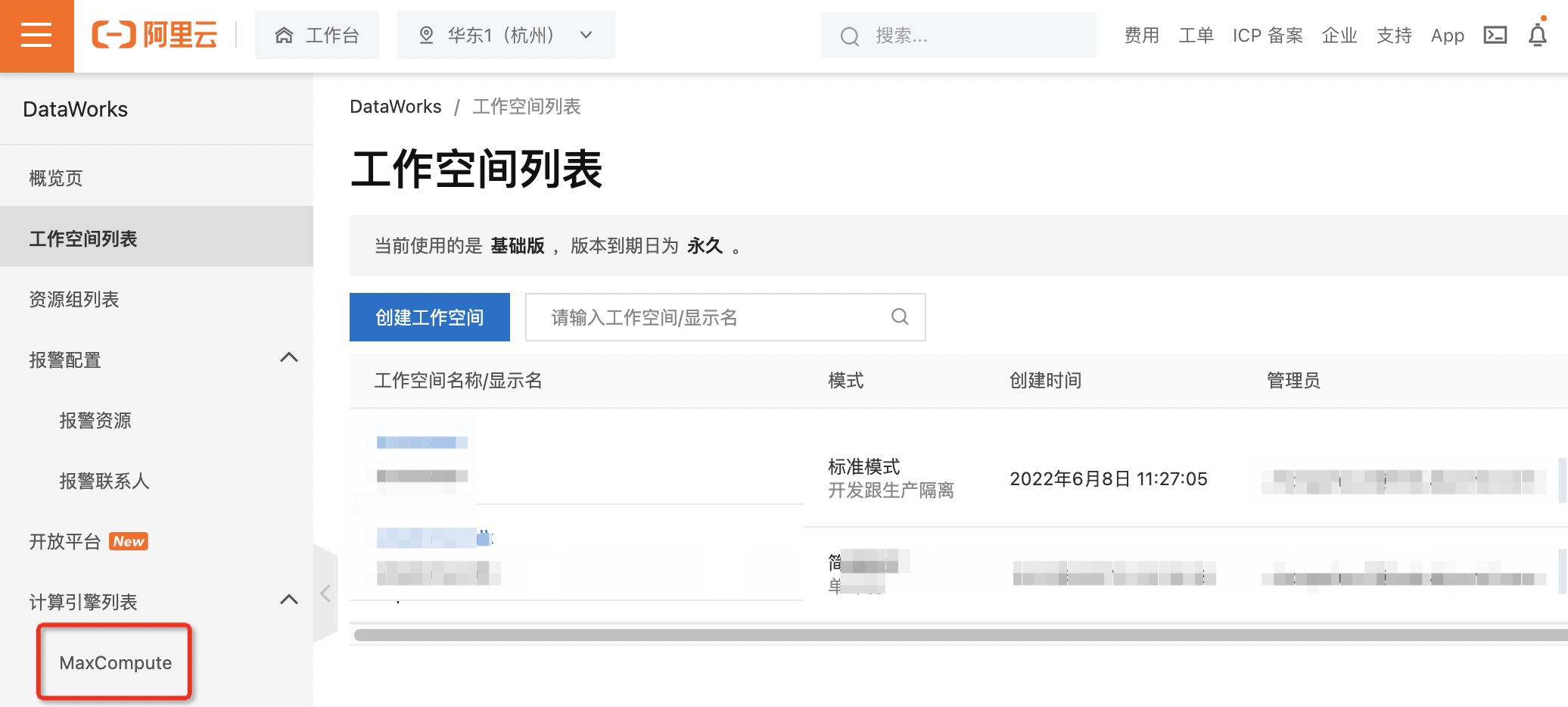
Task: Open the ICP 备案 menu
Action: 1267,36
